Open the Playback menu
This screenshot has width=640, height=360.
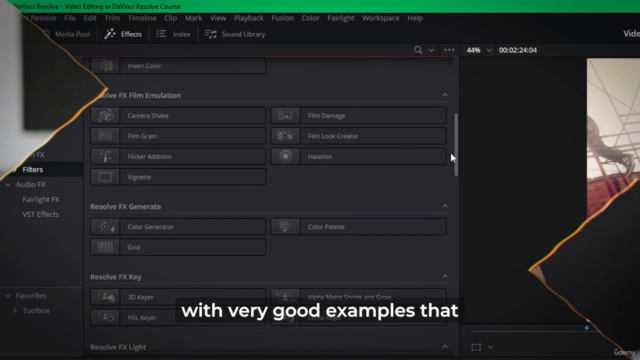[249, 18]
